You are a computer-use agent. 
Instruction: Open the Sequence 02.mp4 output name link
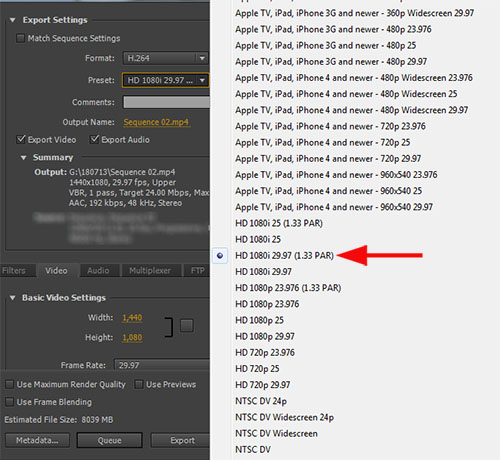click(x=156, y=122)
